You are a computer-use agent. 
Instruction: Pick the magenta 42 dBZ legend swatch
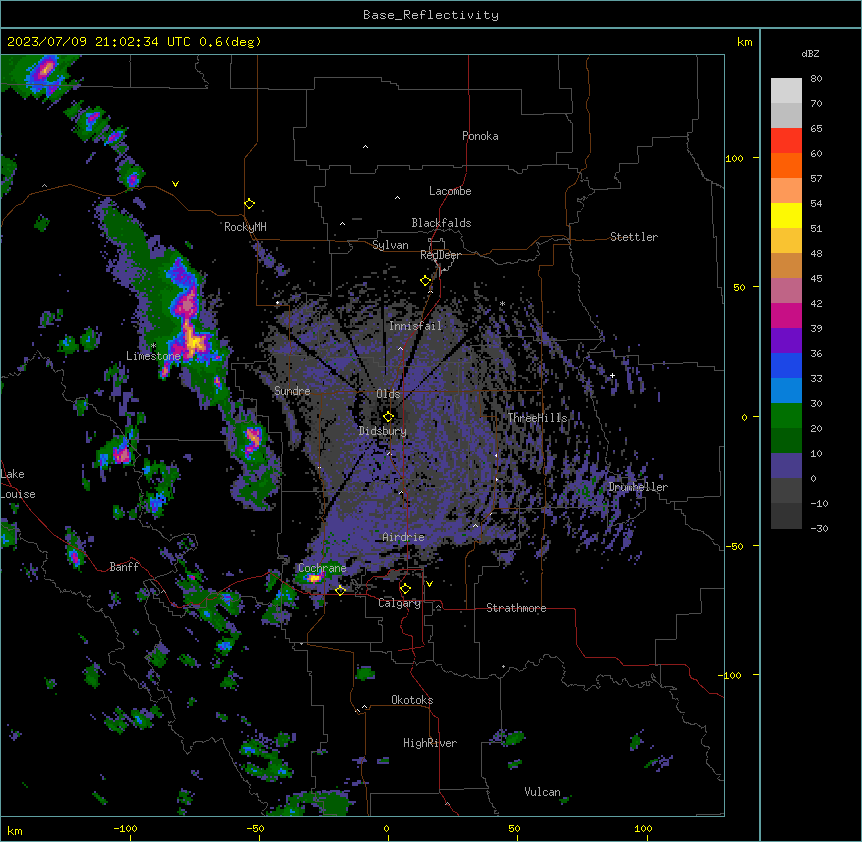786,315
